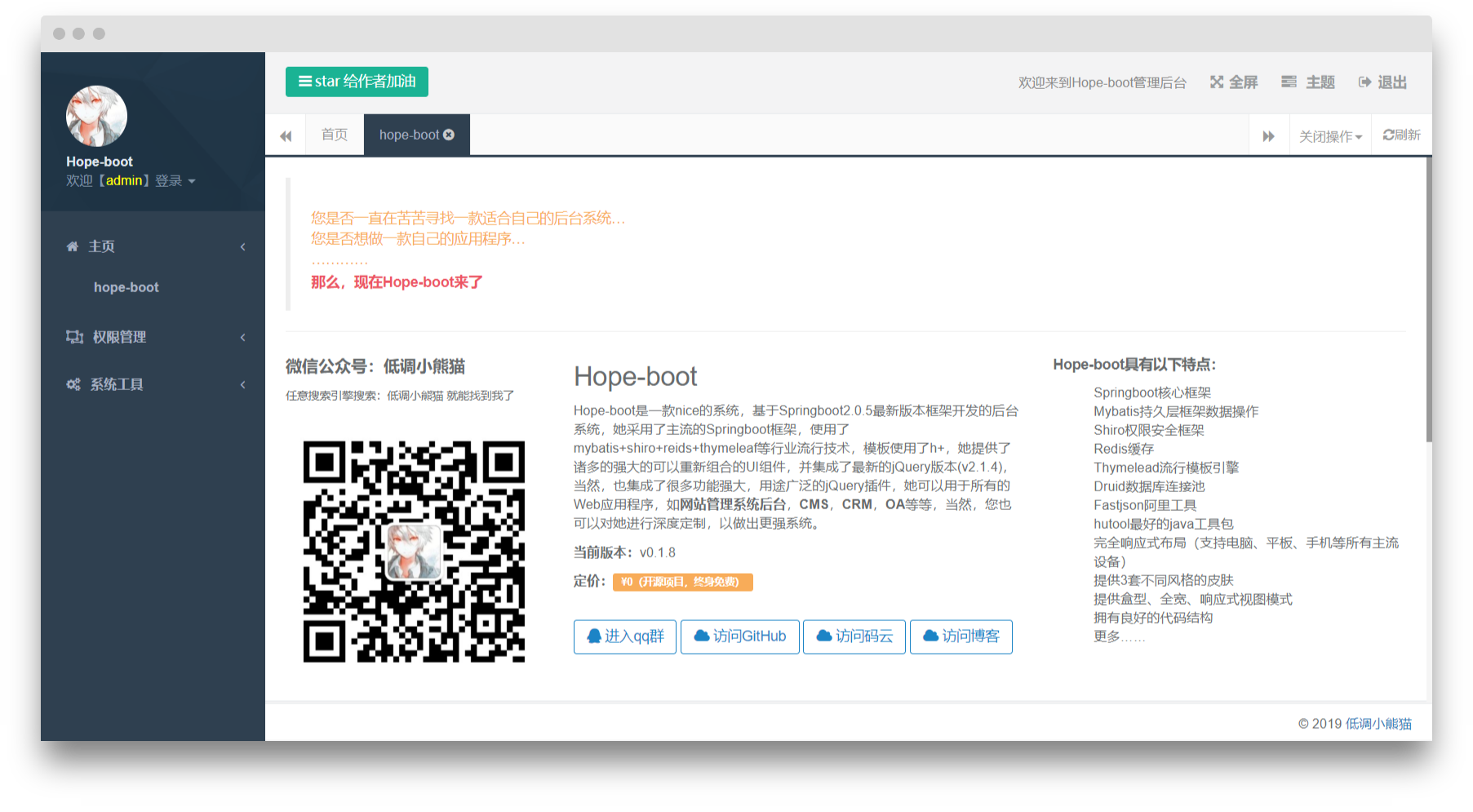Click the 拥有良好的代码结构 line
The height and width of the screenshot is (812, 1473).
pyautogui.click(x=1153, y=618)
